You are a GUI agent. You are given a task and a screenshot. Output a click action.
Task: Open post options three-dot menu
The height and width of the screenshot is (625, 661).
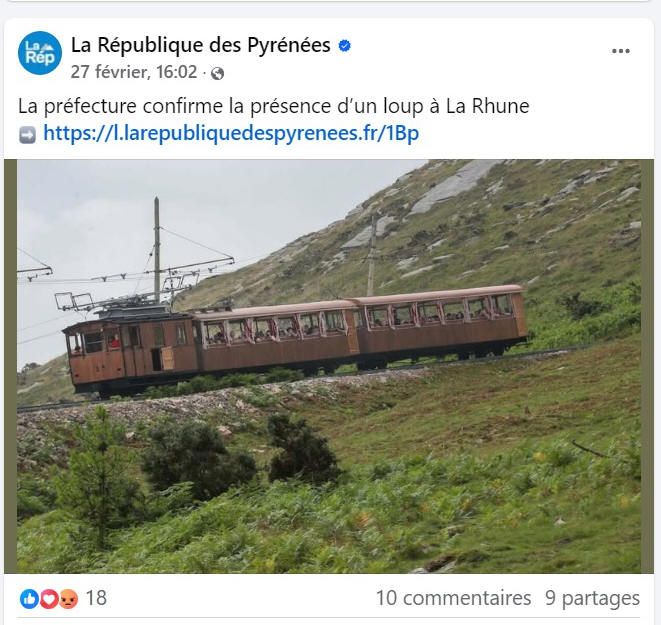pyautogui.click(x=621, y=51)
